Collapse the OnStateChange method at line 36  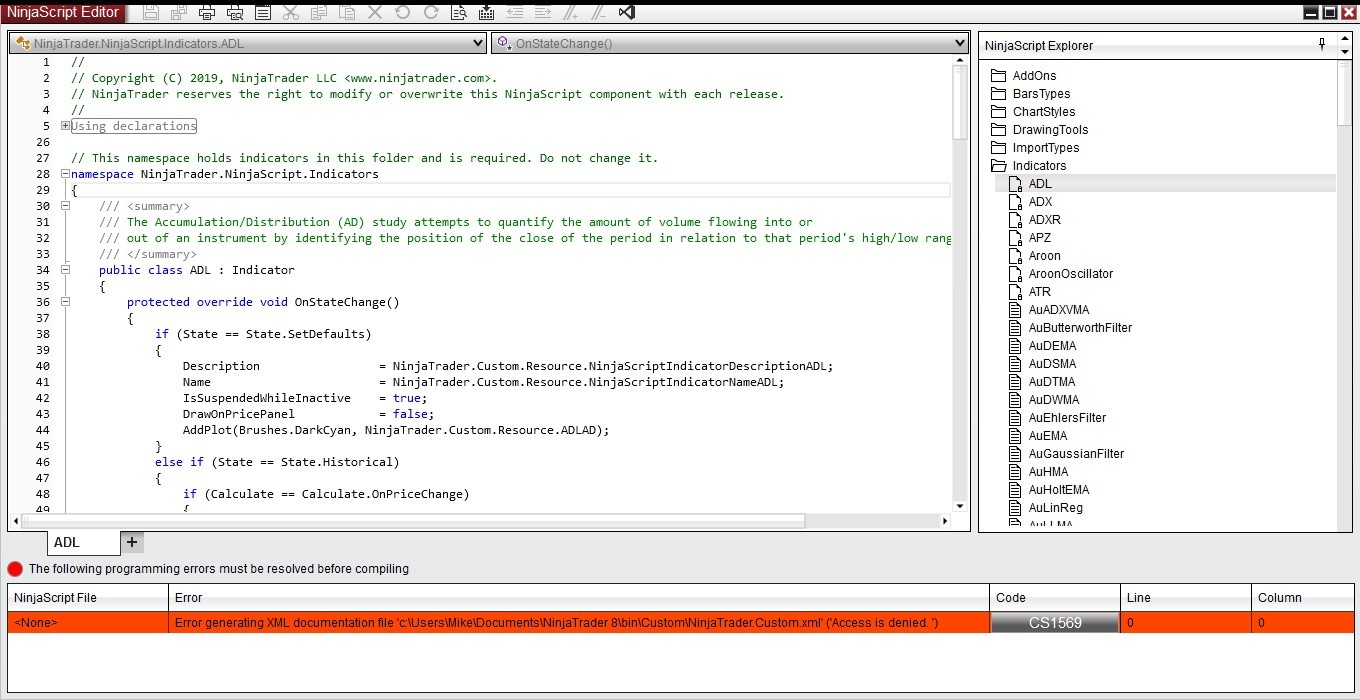click(x=66, y=302)
